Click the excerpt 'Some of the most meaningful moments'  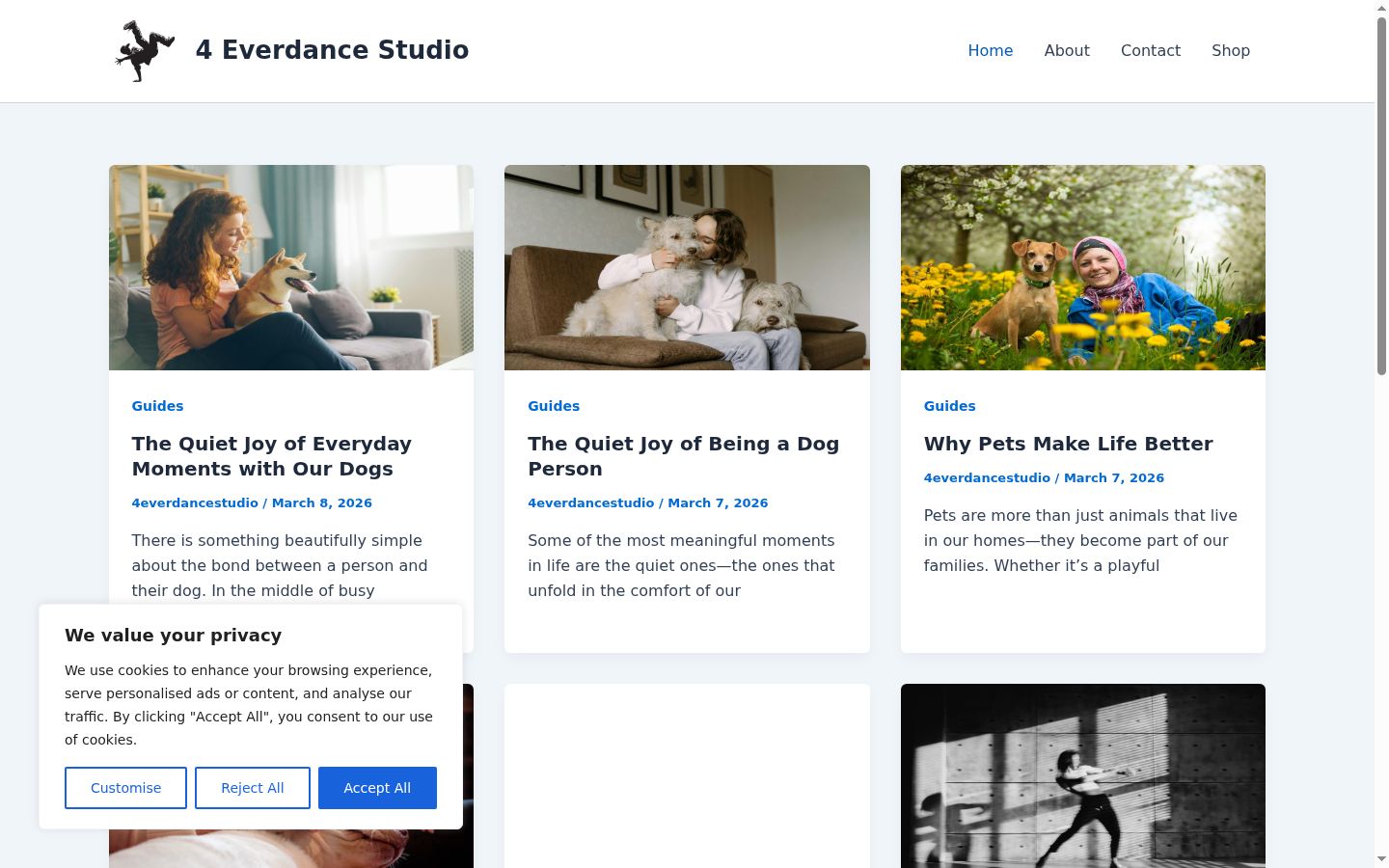pos(681,565)
